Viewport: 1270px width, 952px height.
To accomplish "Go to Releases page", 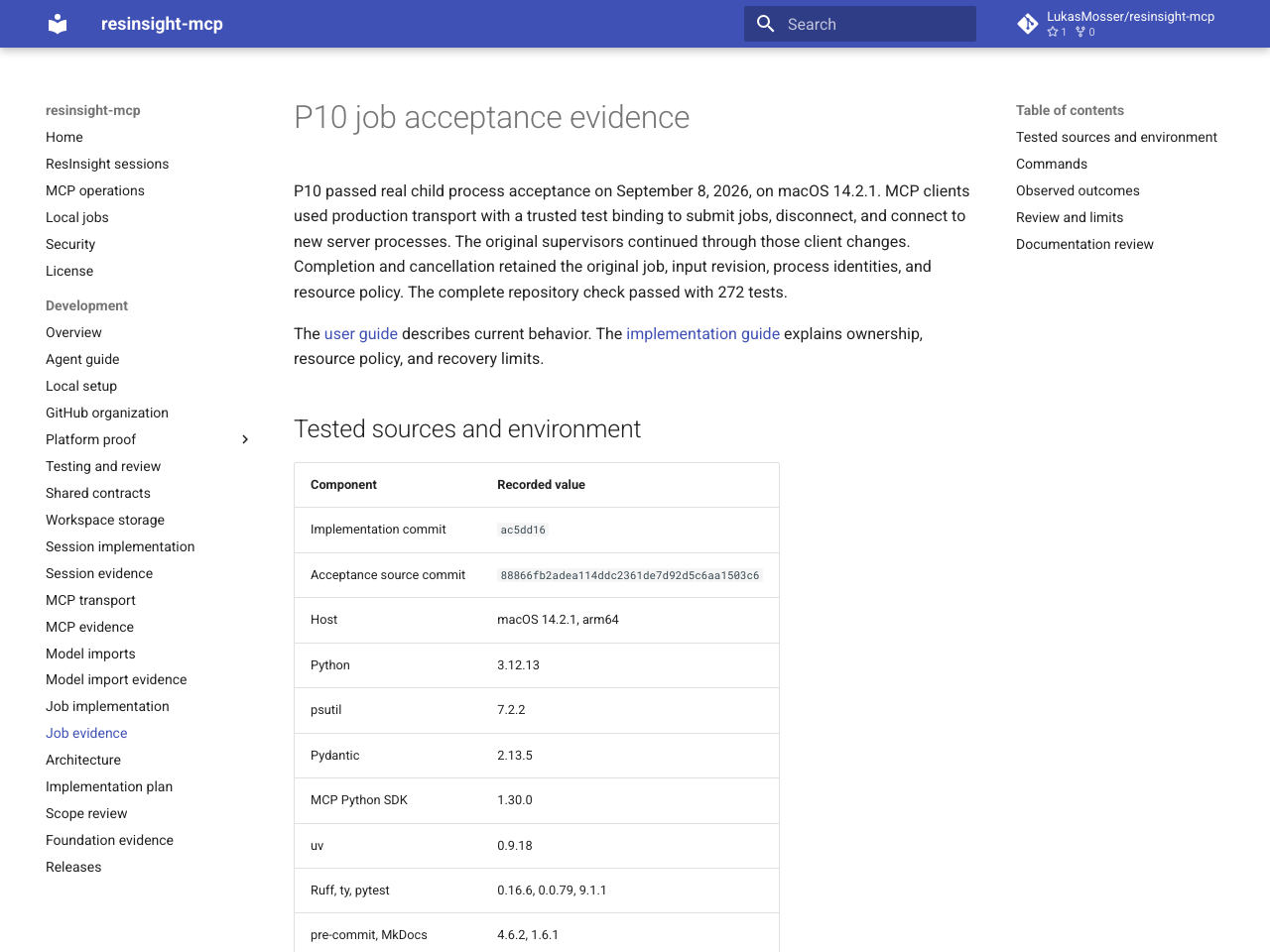I will pos(73,867).
